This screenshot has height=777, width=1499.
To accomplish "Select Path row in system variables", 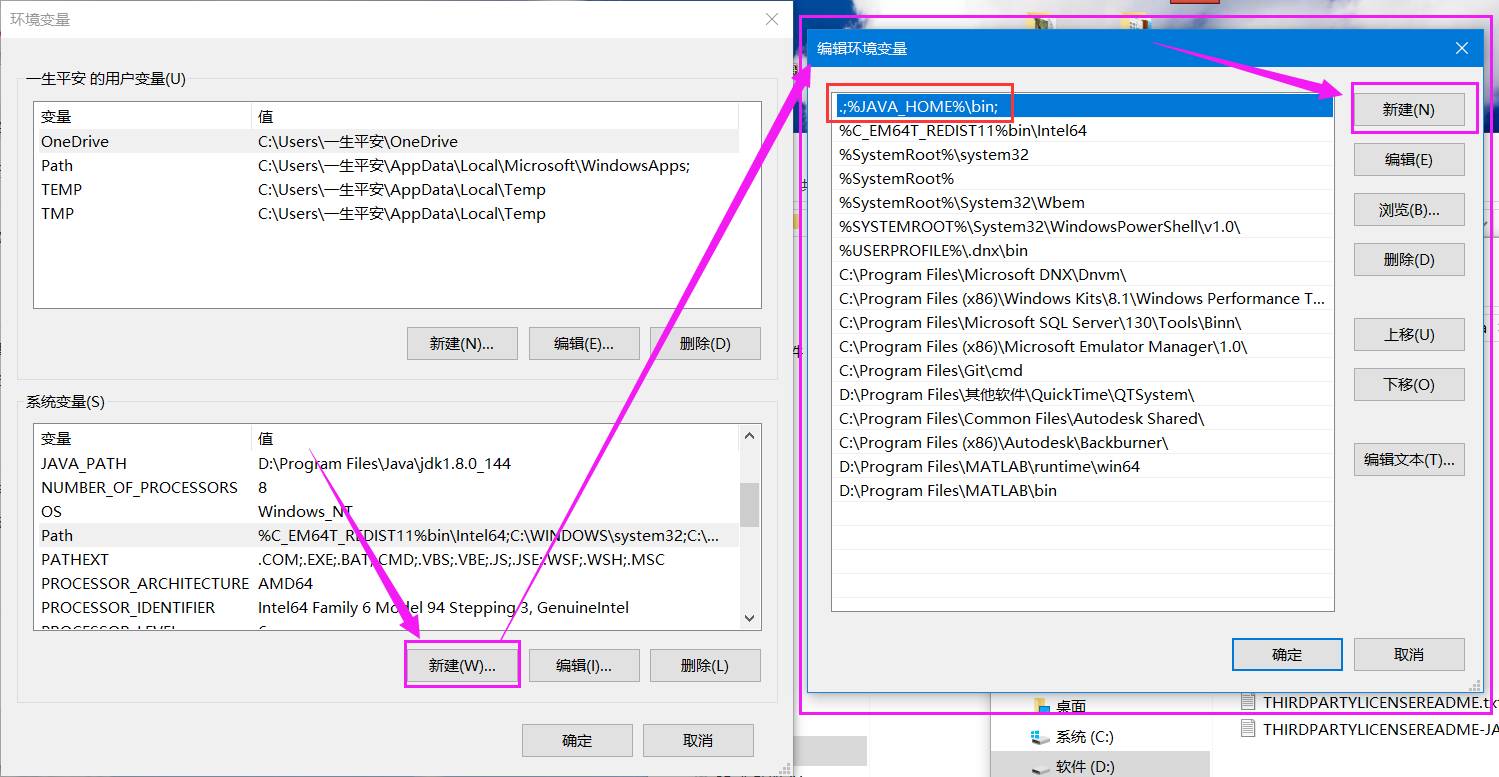I will [x=387, y=535].
